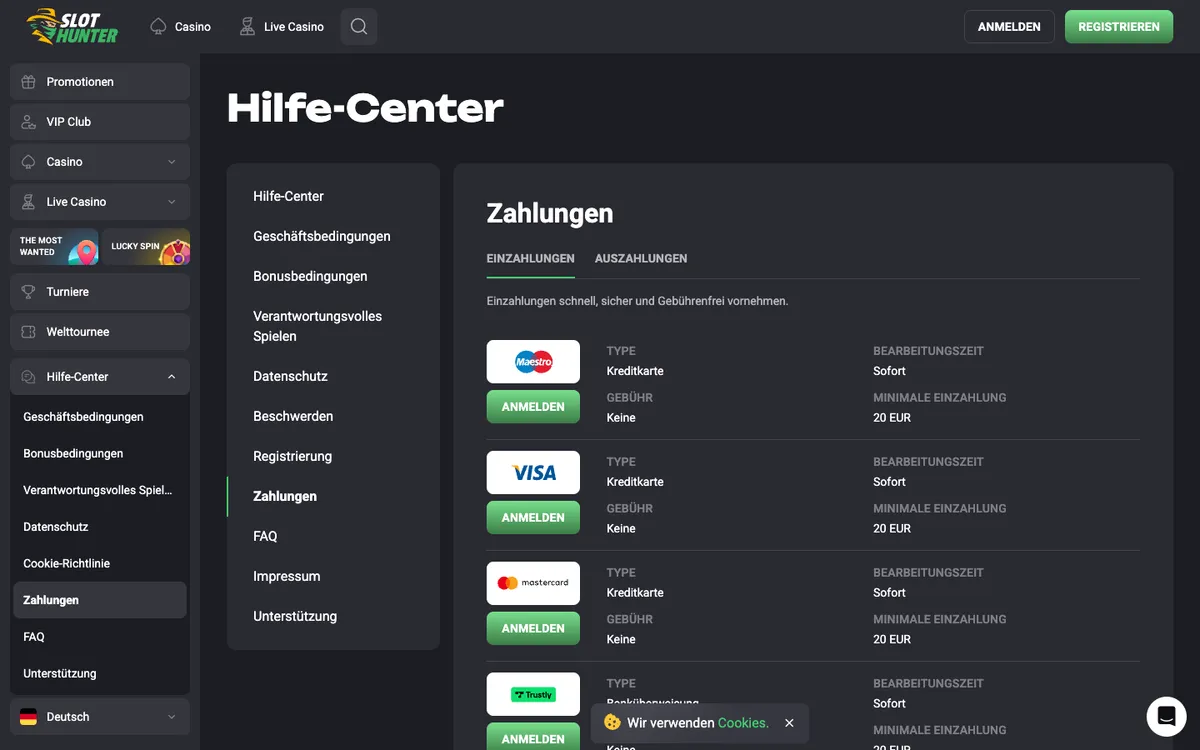Click the Promotionen gift icon
Image resolution: width=1200 pixels, height=750 pixels.
coord(29,82)
